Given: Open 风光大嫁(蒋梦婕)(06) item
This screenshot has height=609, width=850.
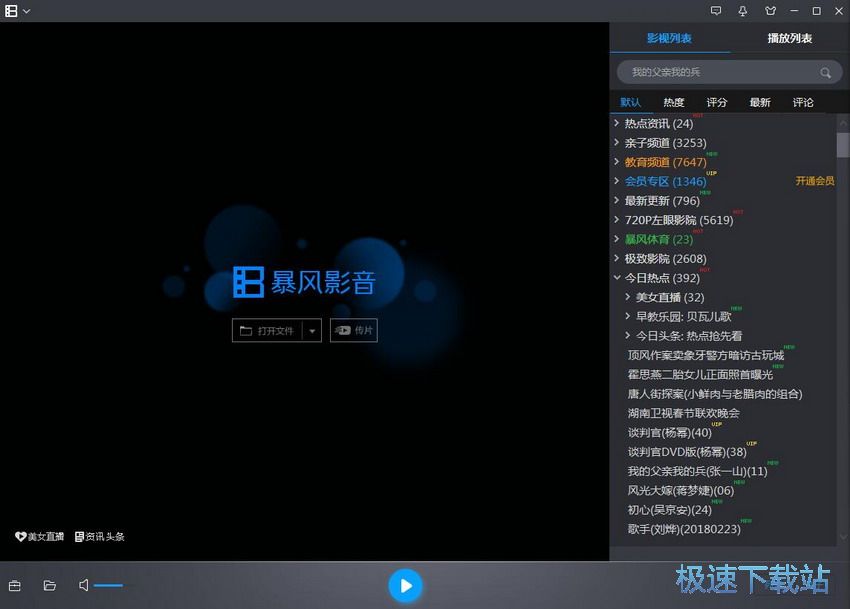Looking at the screenshot, I should tap(681, 491).
